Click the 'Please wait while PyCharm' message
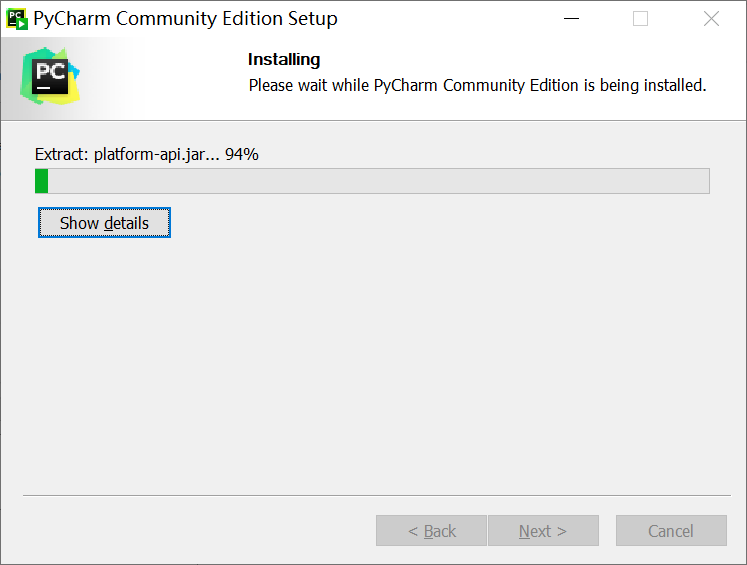This screenshot has width=747, height=565. 343,85
